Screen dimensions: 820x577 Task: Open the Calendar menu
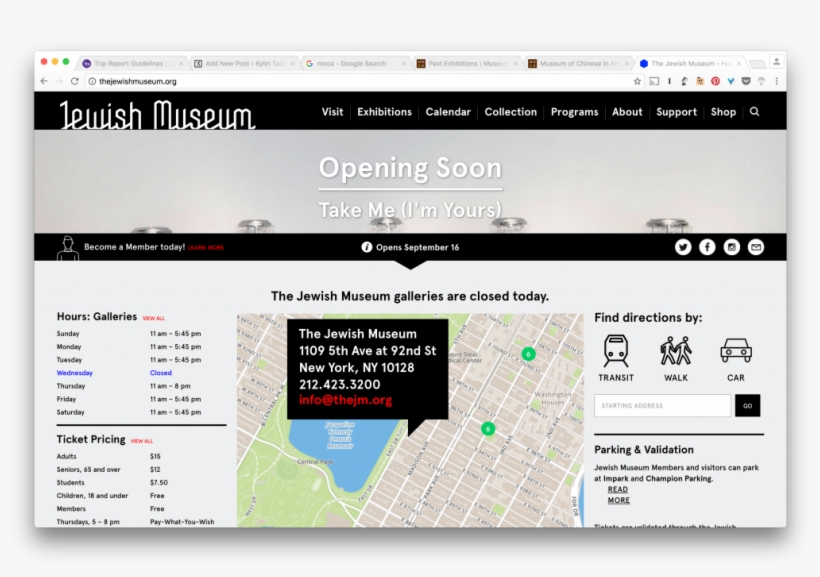[448, 111]
